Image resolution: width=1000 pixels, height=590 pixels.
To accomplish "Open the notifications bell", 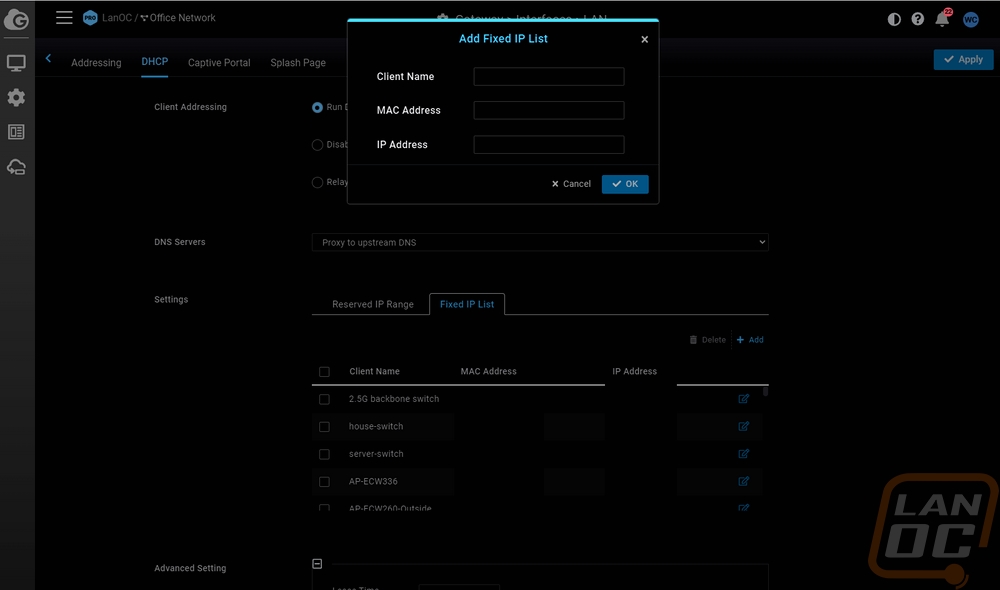I will (x=942, y=19).
